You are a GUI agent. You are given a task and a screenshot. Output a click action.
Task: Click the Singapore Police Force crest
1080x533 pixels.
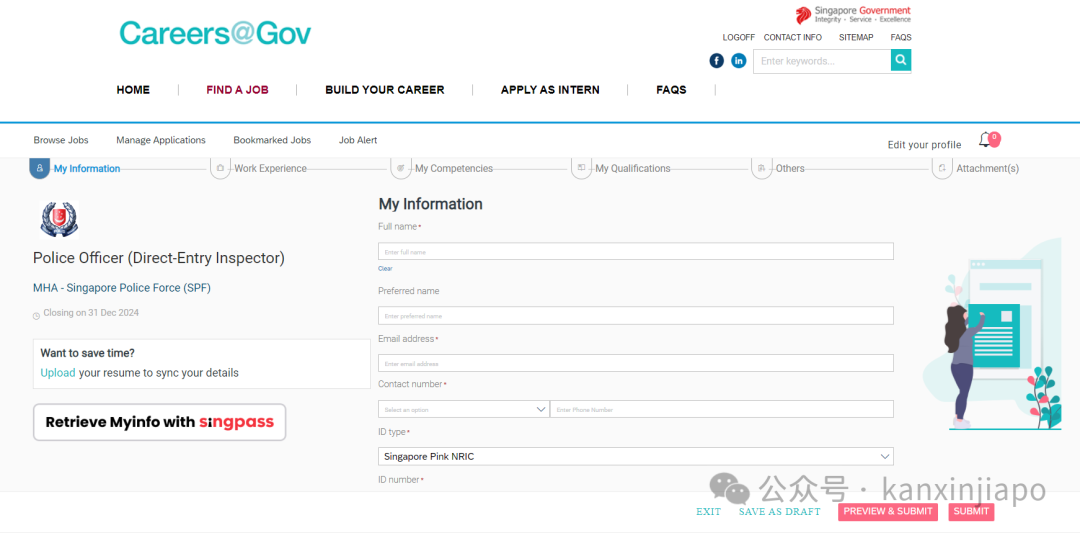click(x=59, y=220)
